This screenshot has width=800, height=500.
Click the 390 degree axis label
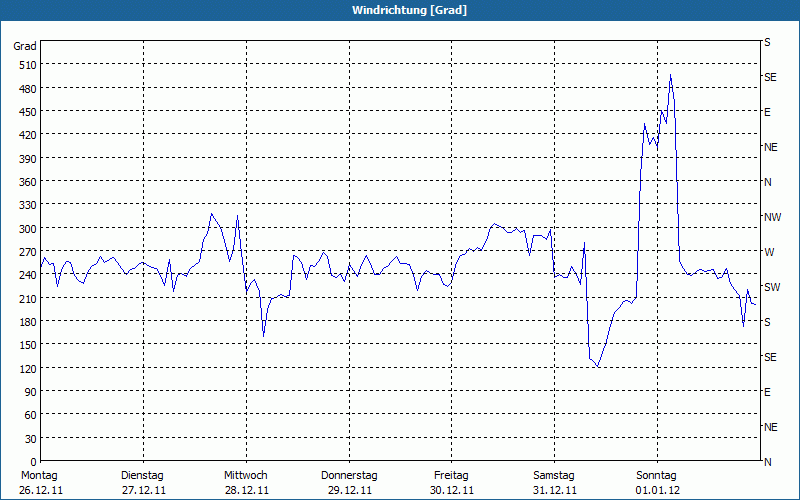pyautogui.click(x=28, y=159)
